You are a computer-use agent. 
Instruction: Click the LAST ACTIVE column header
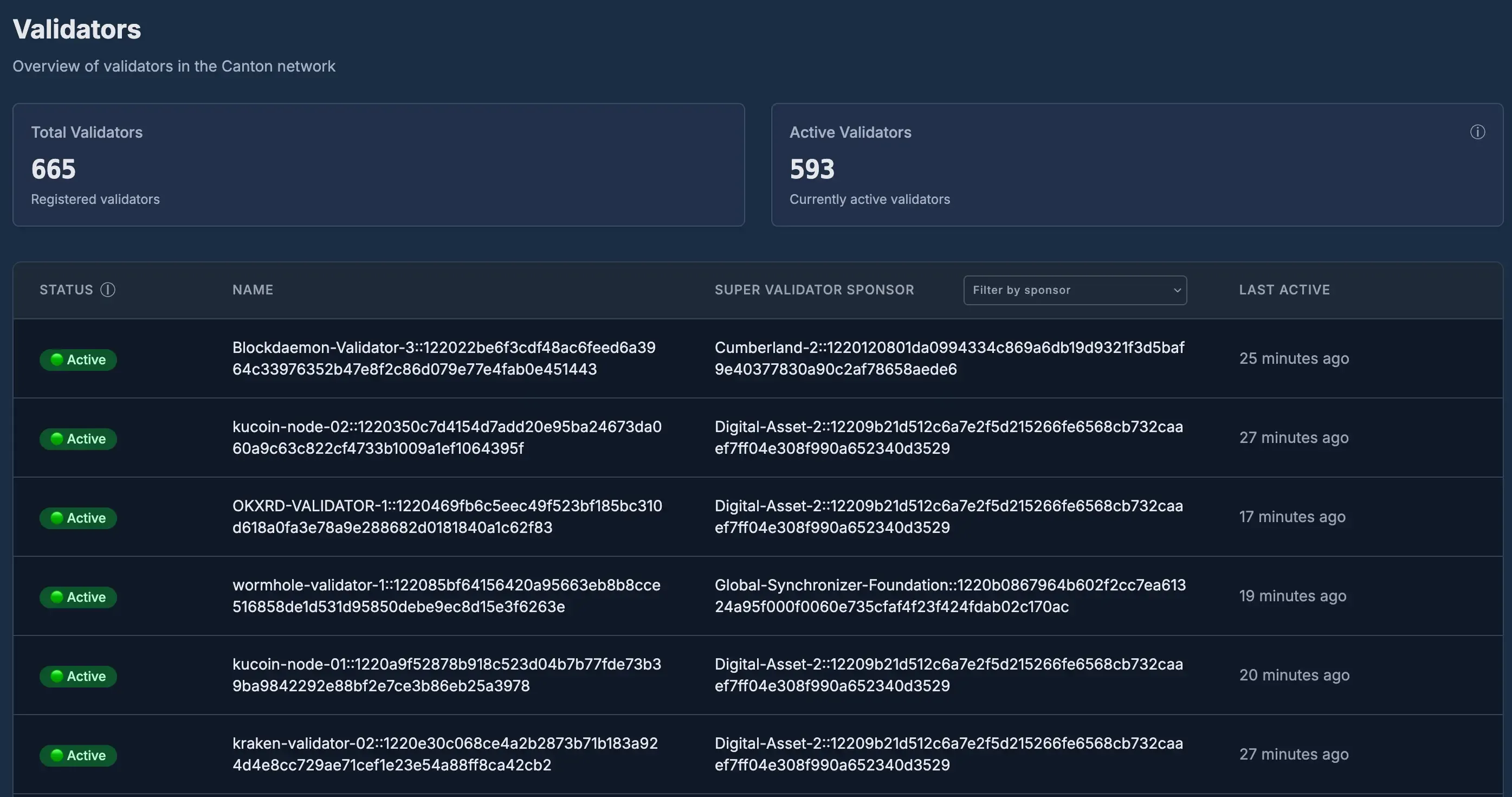(x=1284, y=290)
